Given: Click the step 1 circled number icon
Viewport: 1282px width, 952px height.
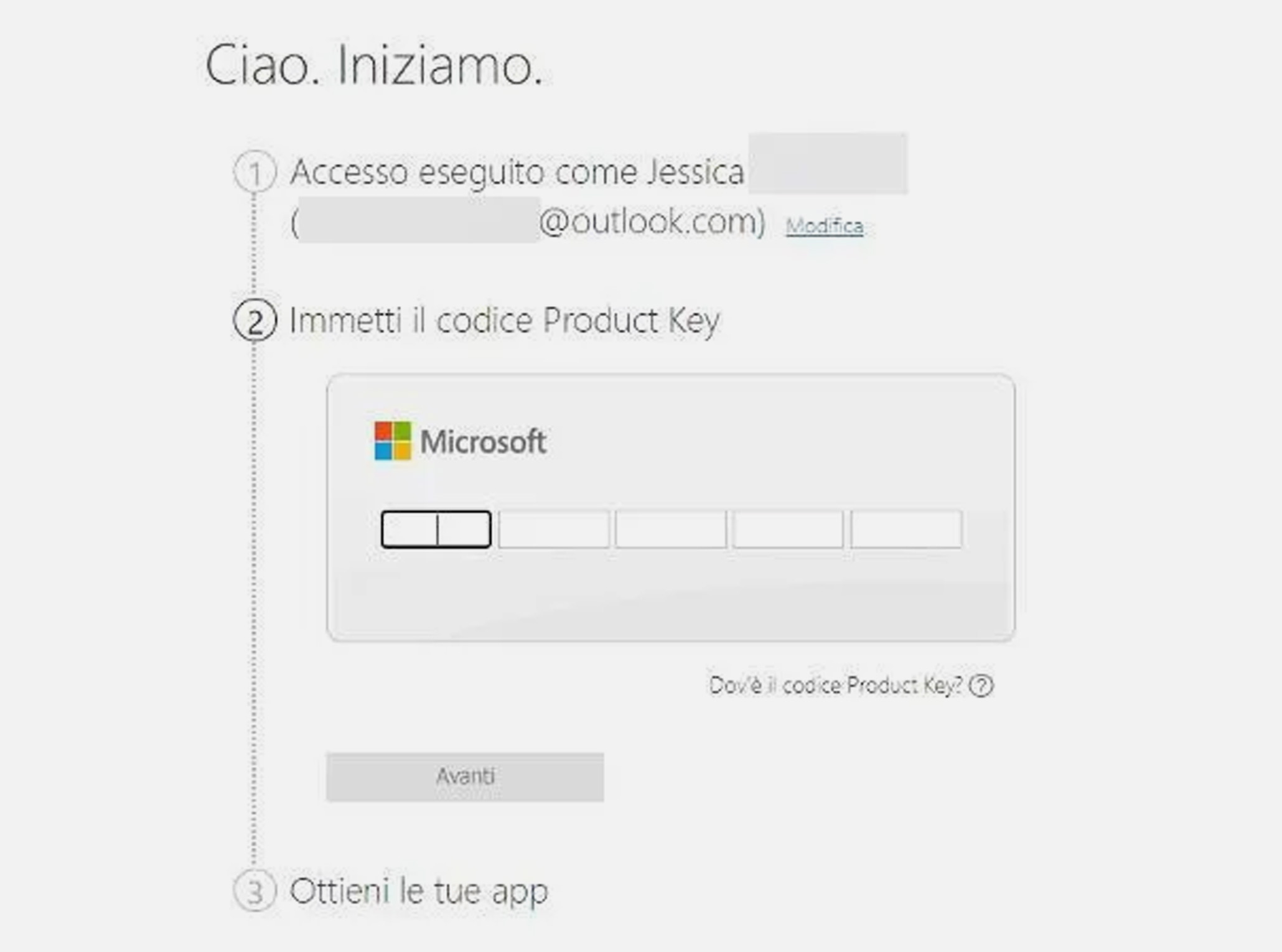Looking at the screenshot, I should [x=255, y=172].
